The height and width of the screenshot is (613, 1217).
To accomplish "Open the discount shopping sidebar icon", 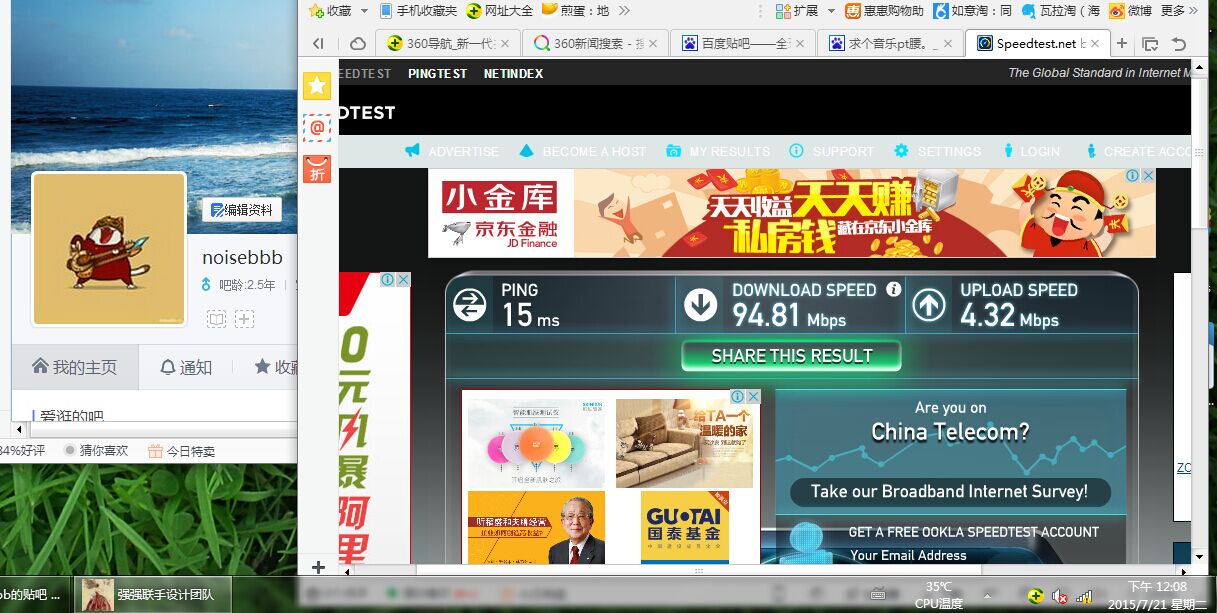I will [x=317, y=169].
